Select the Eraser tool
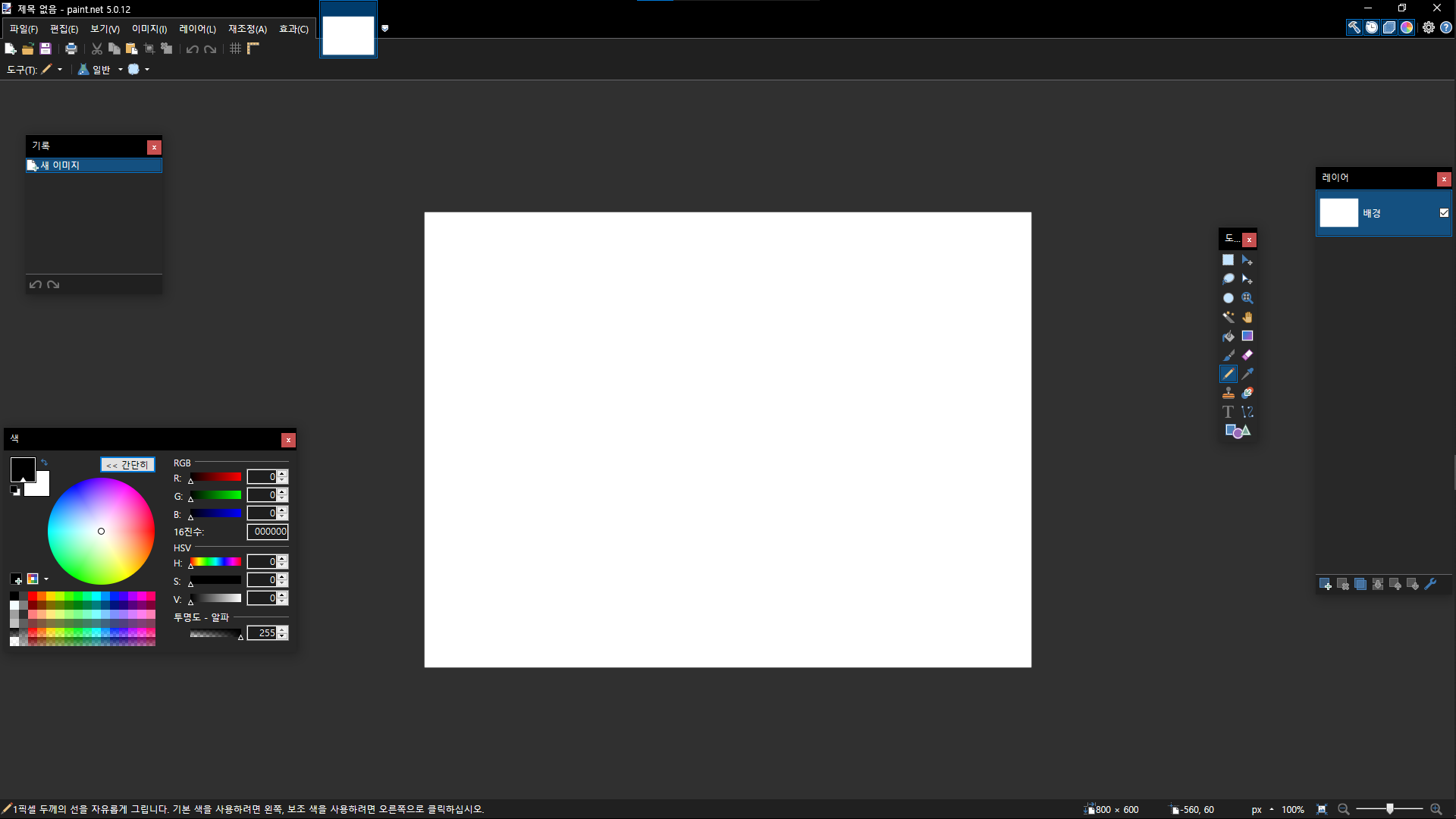The image size is (1456, 819). [x=1247, y=355]
